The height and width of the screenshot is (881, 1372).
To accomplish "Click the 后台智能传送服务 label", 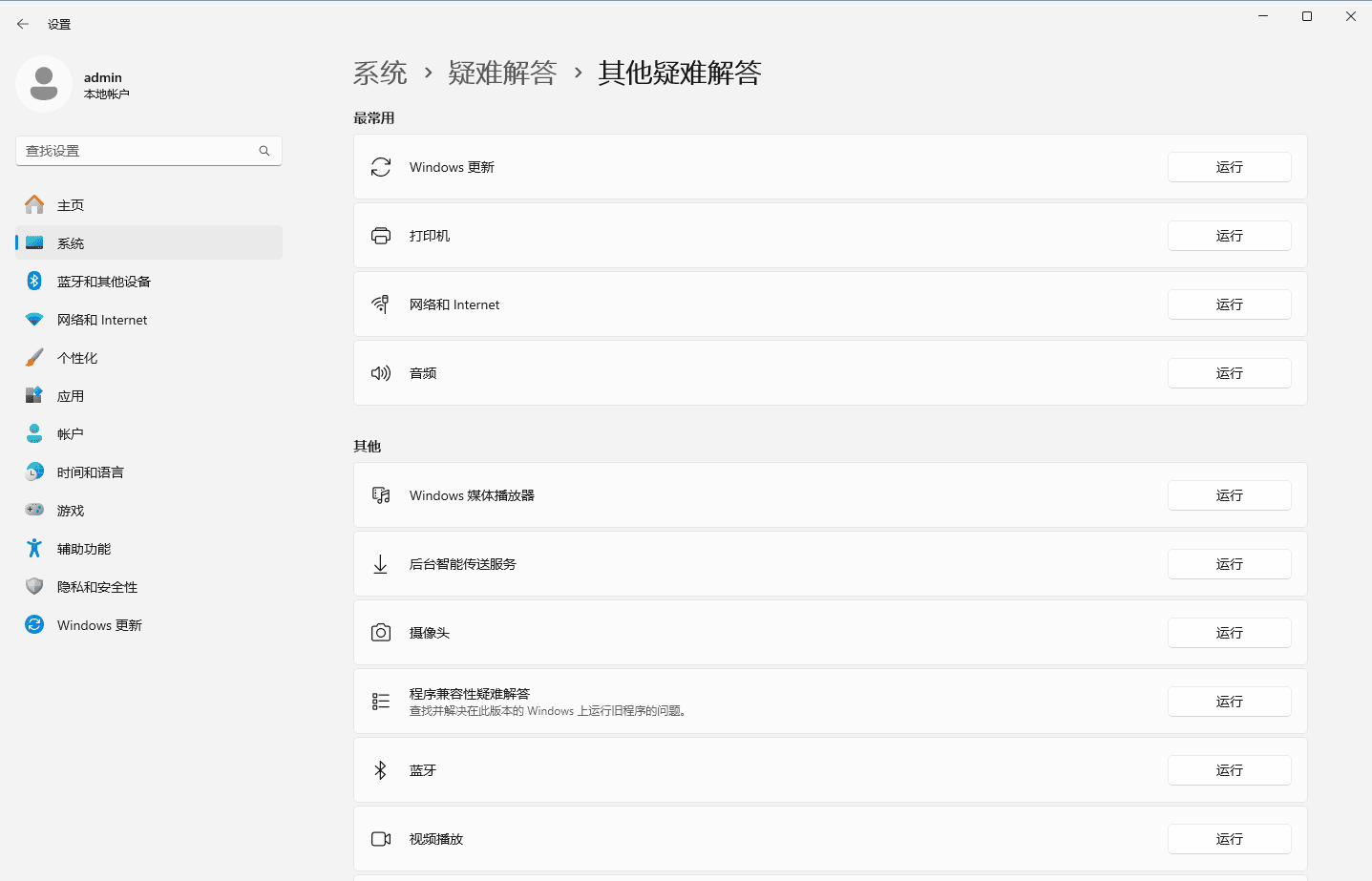I will 463,564.
